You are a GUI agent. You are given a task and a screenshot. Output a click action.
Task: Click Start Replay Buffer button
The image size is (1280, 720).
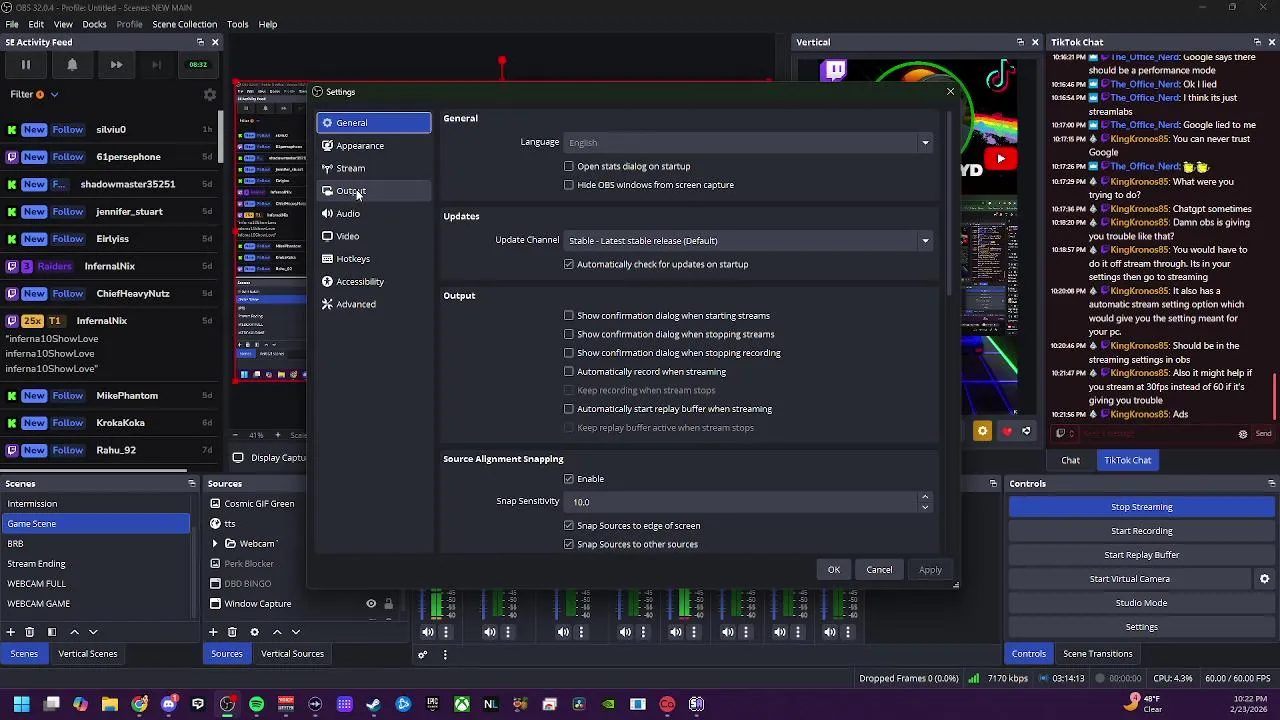point(1141,555)
